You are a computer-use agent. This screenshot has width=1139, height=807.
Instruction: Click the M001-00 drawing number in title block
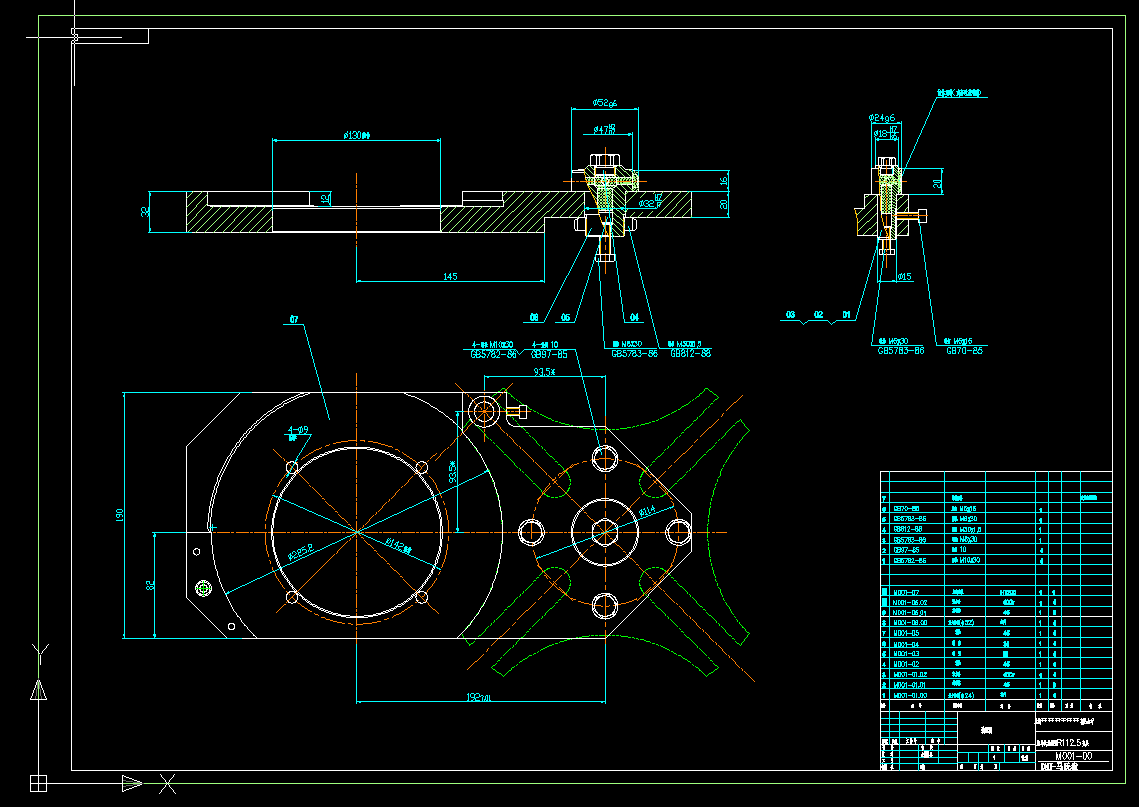pos(1073,756)
